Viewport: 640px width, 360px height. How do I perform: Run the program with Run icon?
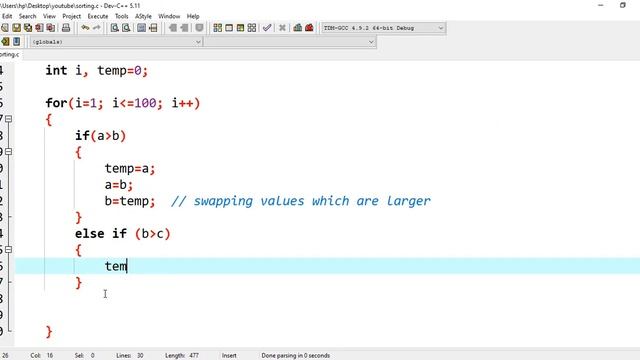coord(229,28)
